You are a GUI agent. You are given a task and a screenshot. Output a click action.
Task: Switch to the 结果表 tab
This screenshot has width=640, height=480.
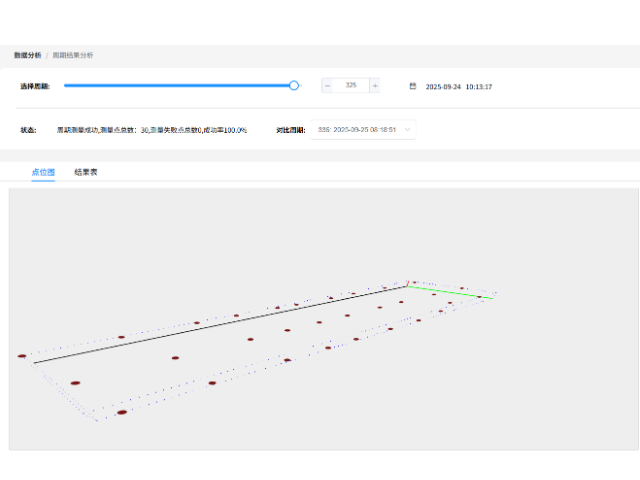86,172
